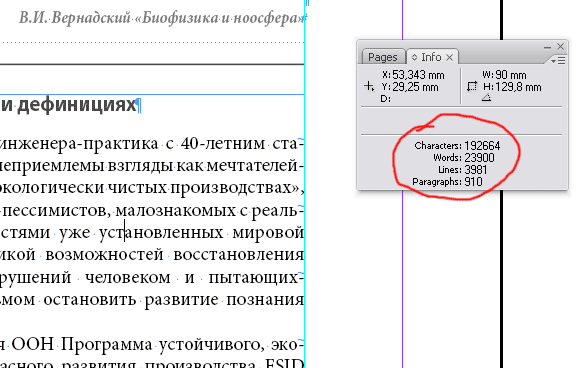
Task: Select the Info panel tab
Action: [x=431, y=57]
